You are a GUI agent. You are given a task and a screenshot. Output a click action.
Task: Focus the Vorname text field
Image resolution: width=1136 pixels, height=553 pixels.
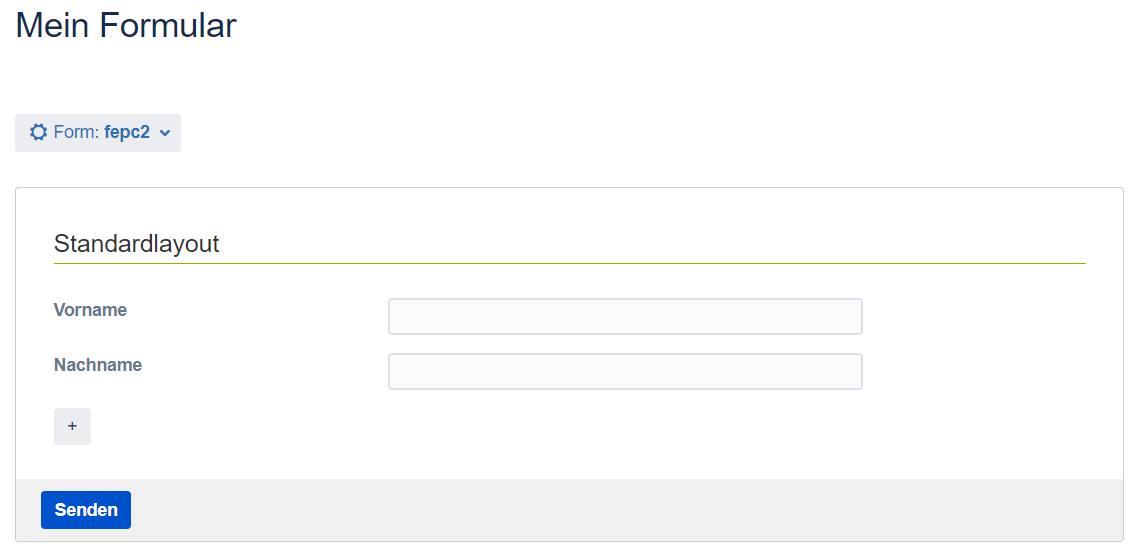click(625, 316)
